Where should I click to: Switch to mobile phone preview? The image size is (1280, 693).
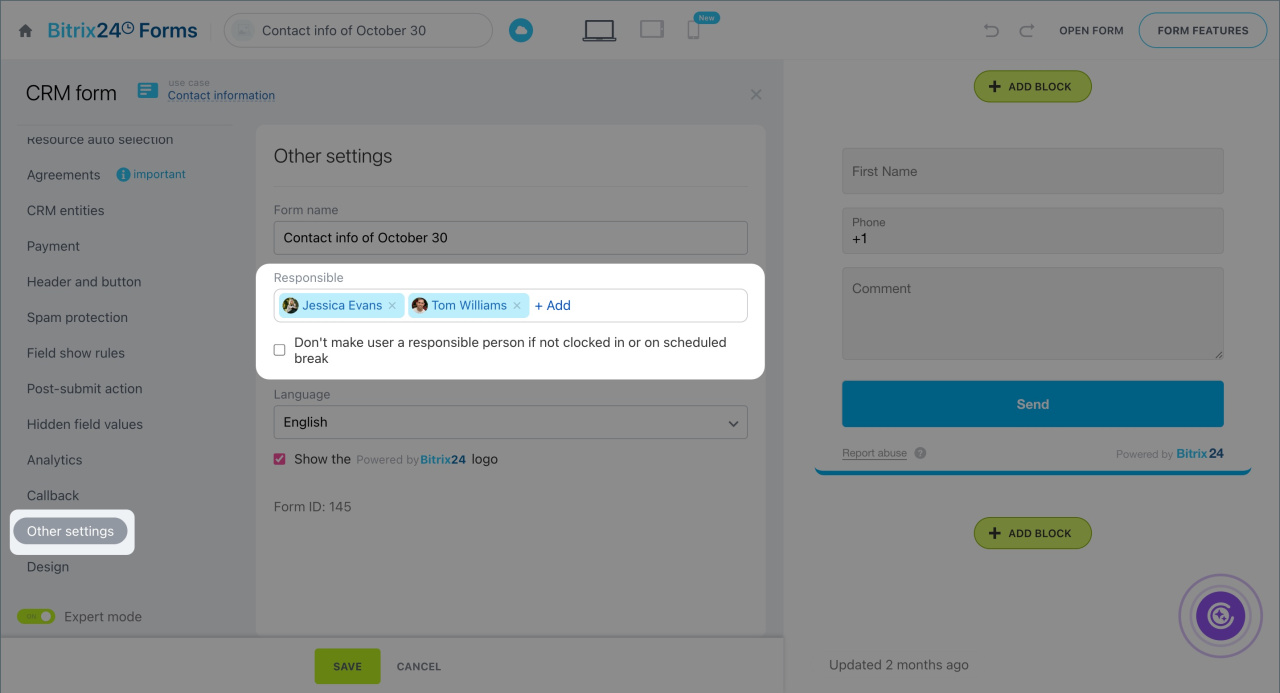pyautogui.click(x=693, y=31)
